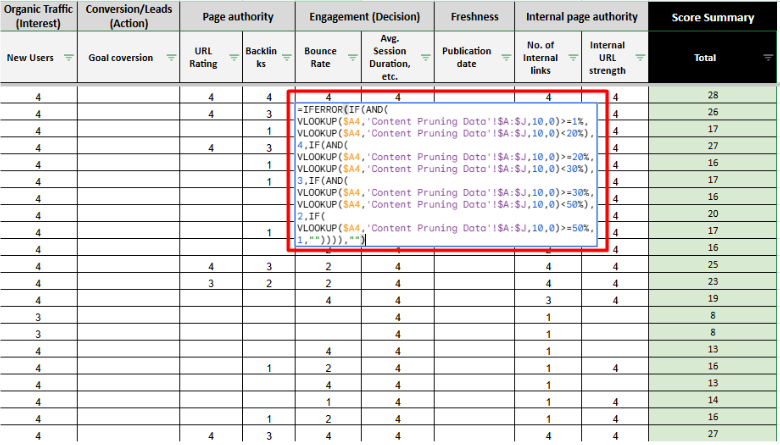
Task: Click the Page authority group header
Action: [237, 16]
